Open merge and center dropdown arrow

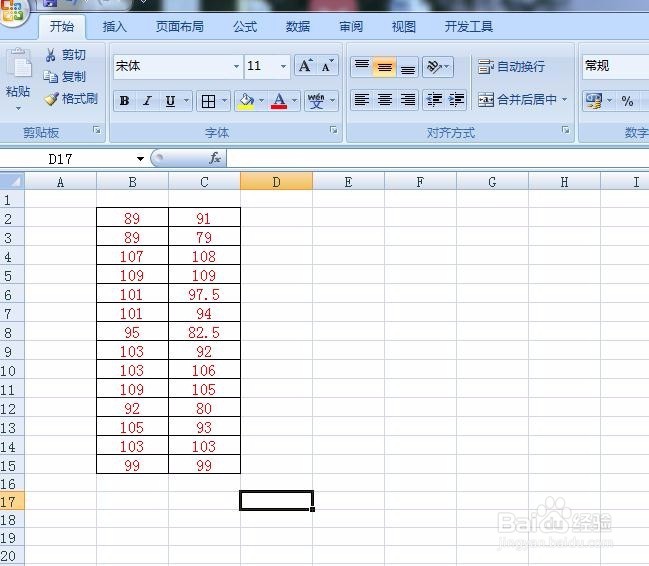pos(565,100)
